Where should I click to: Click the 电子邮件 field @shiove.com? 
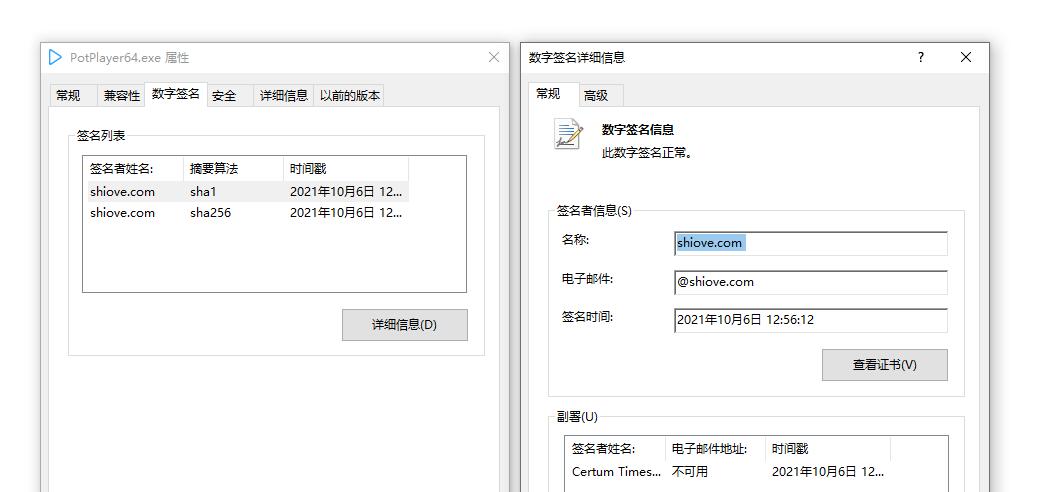click(x=811, y=282)
